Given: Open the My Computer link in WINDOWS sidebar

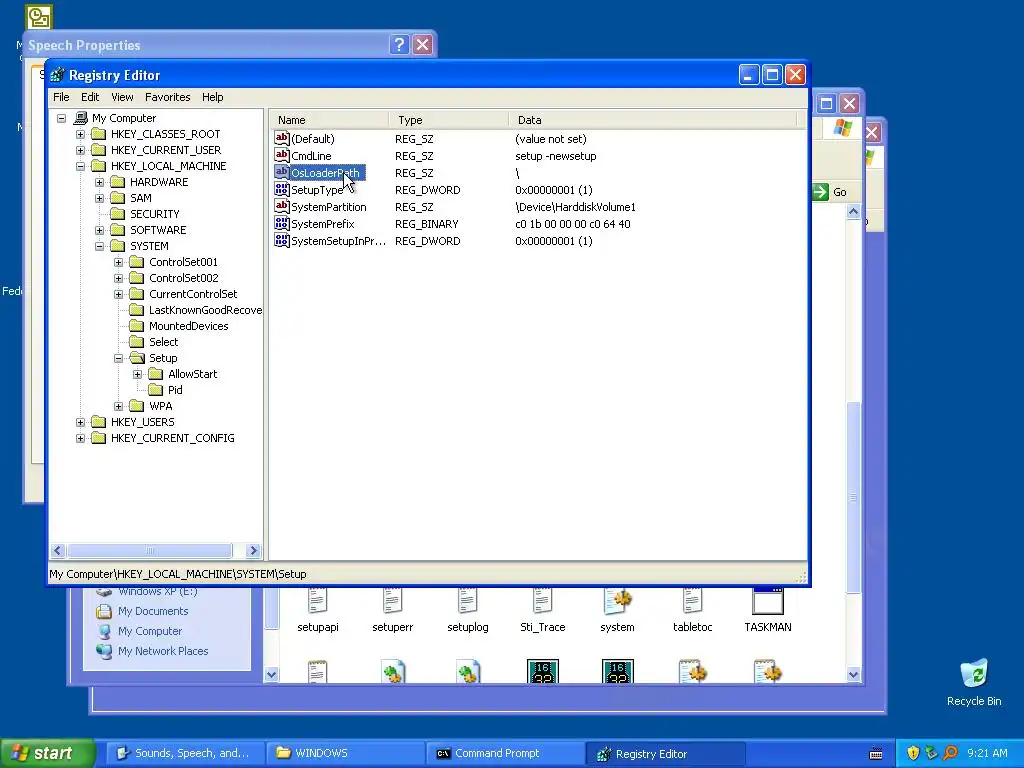Looking at the screenshot, I should pyautogui.click(x=150, y=632).
